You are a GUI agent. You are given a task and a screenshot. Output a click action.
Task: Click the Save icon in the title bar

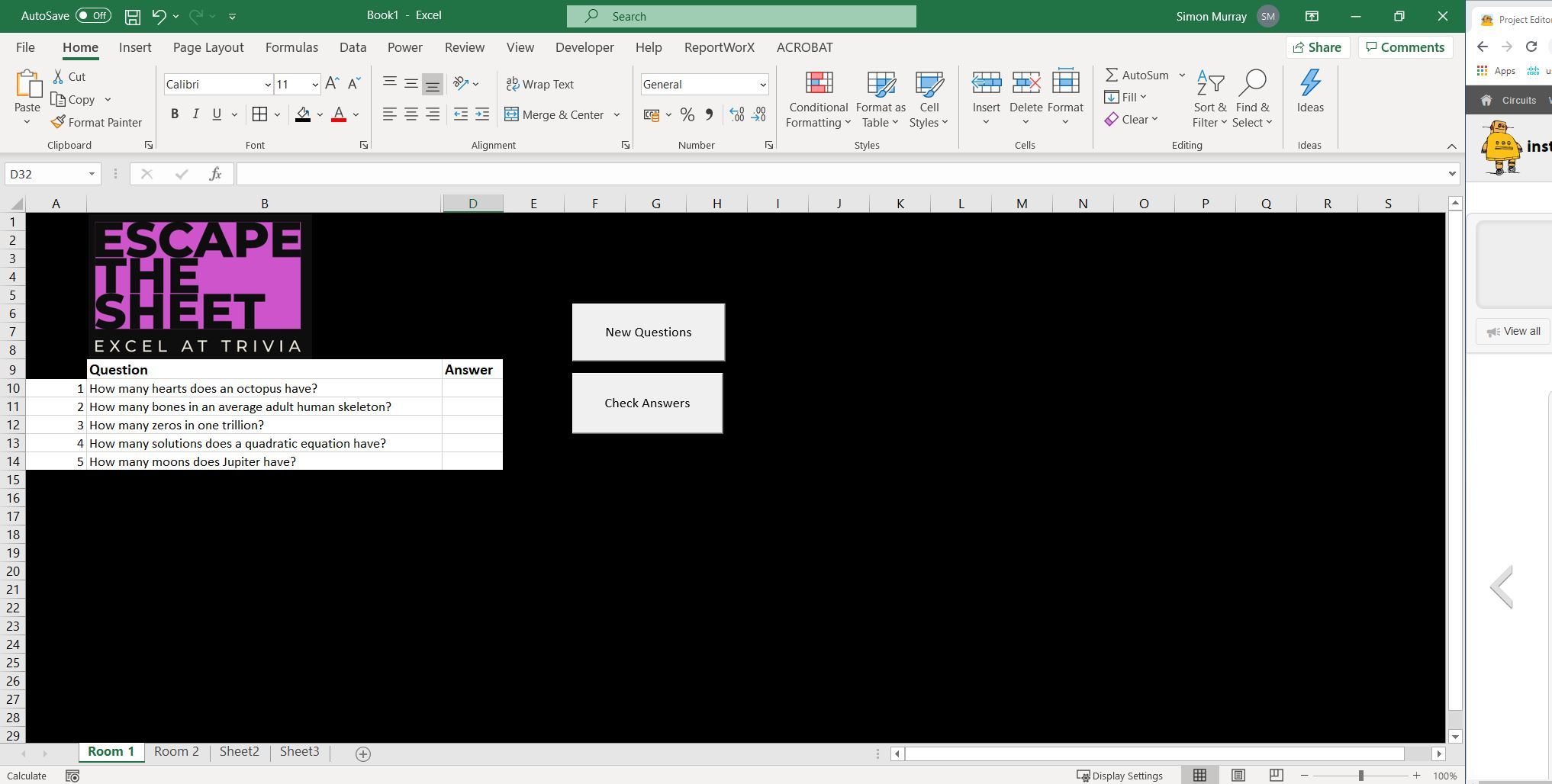(x=133, y=16)
